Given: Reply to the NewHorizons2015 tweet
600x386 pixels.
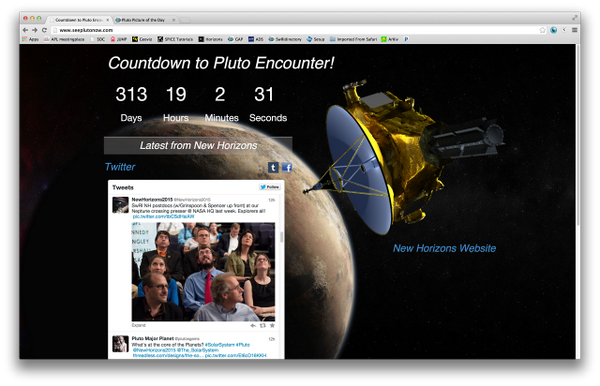Looking at the screenshot, I should (253, 326).
